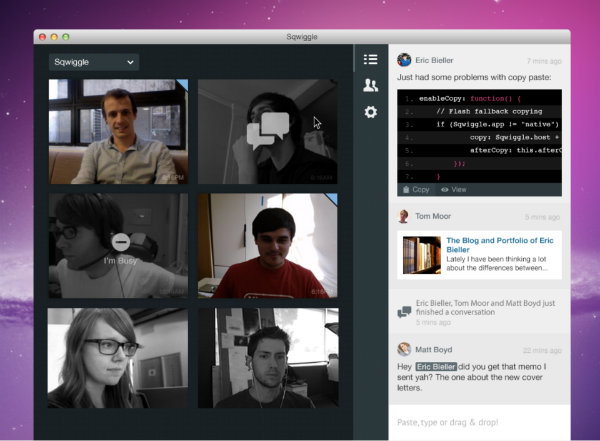
Task: Focus the Paste, type or drag & drop field
Action: click(479, 422)
